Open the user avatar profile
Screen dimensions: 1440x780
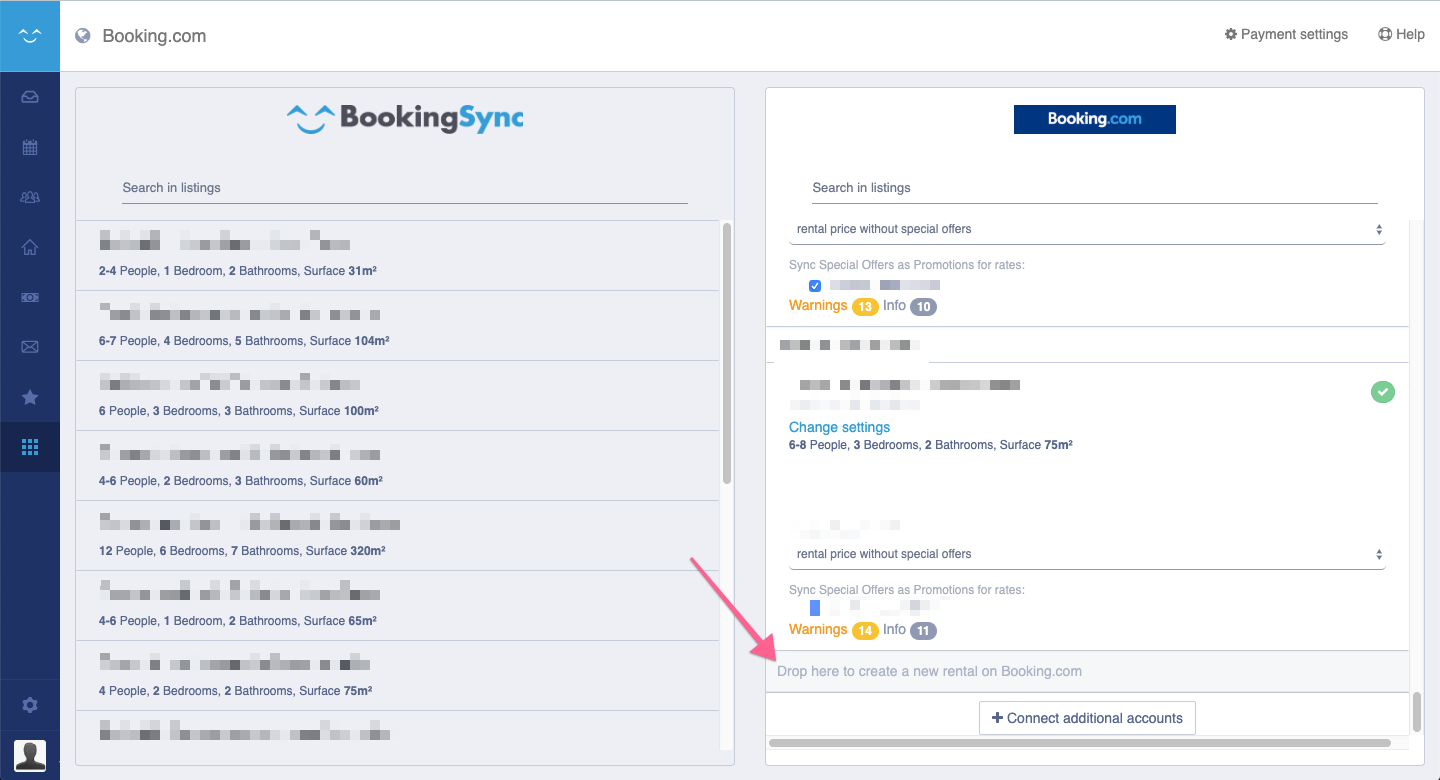point(30,755)
